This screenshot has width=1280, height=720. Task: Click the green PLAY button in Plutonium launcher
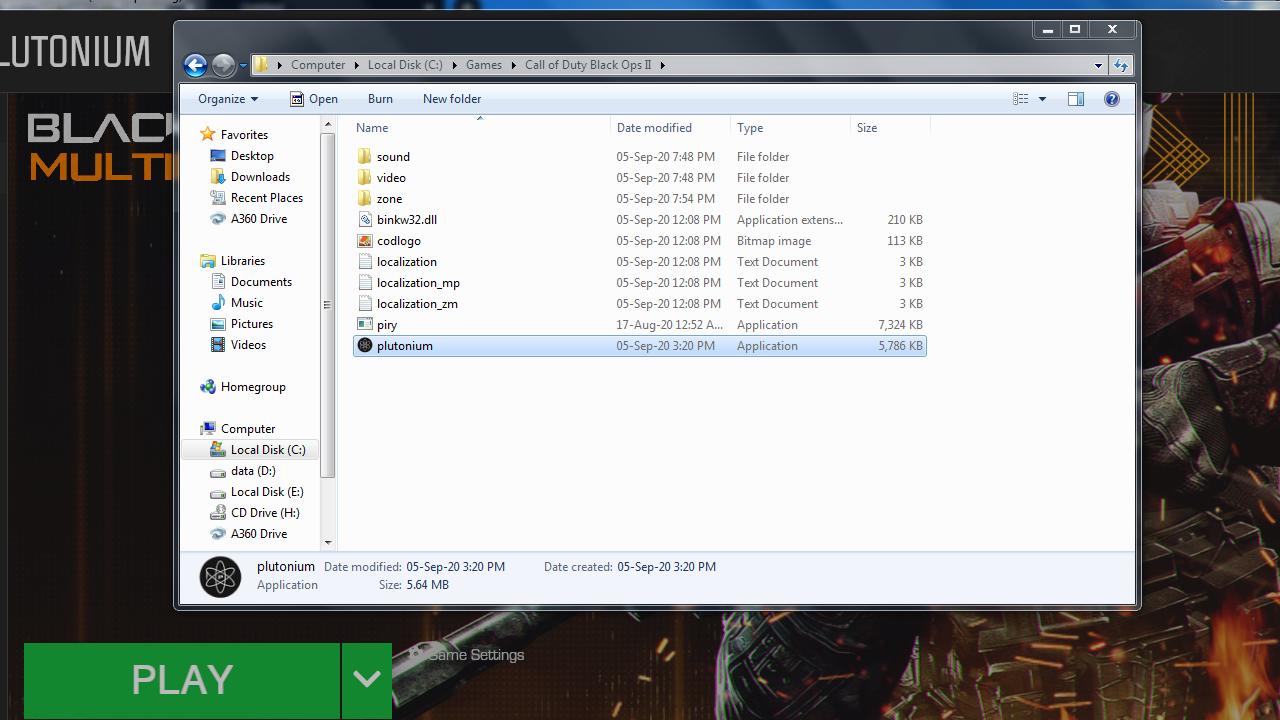(x=182, y=681)
